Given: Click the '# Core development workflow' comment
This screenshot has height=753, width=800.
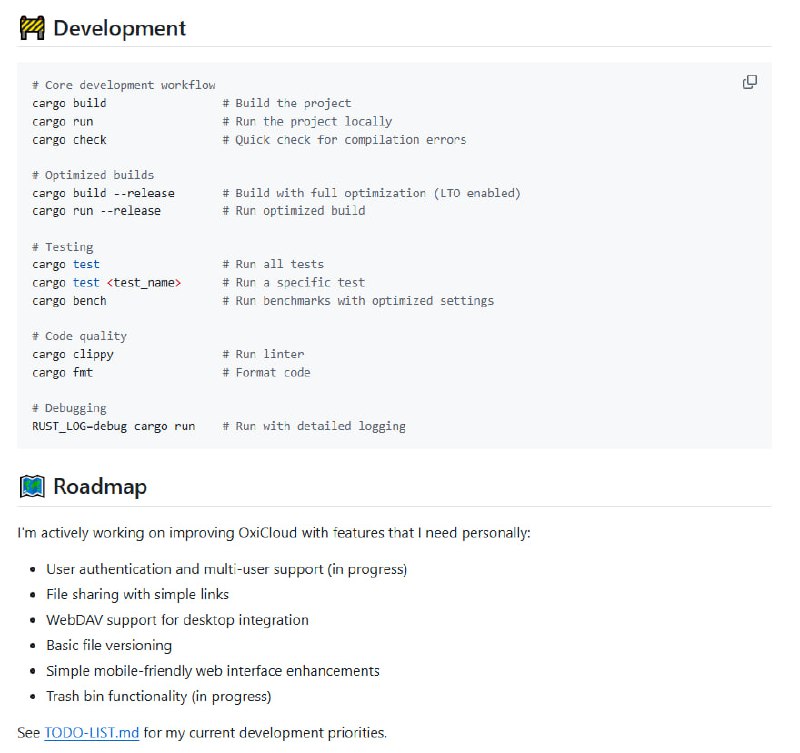Looking at the screenshot, I should (123, 86).
